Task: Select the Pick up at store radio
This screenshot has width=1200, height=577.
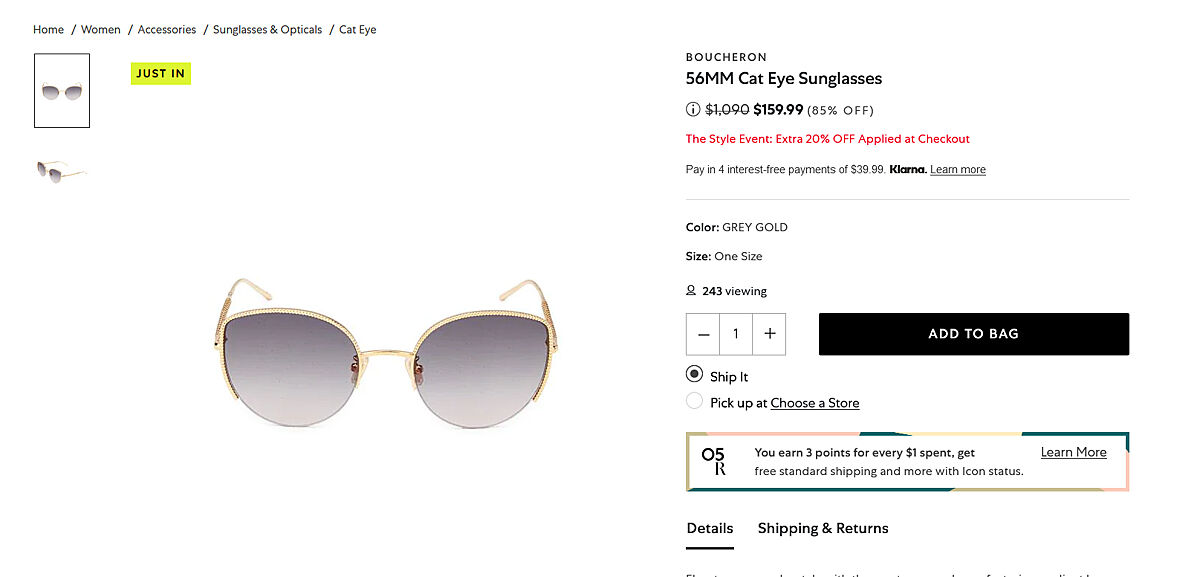Action: click(695, 402)
